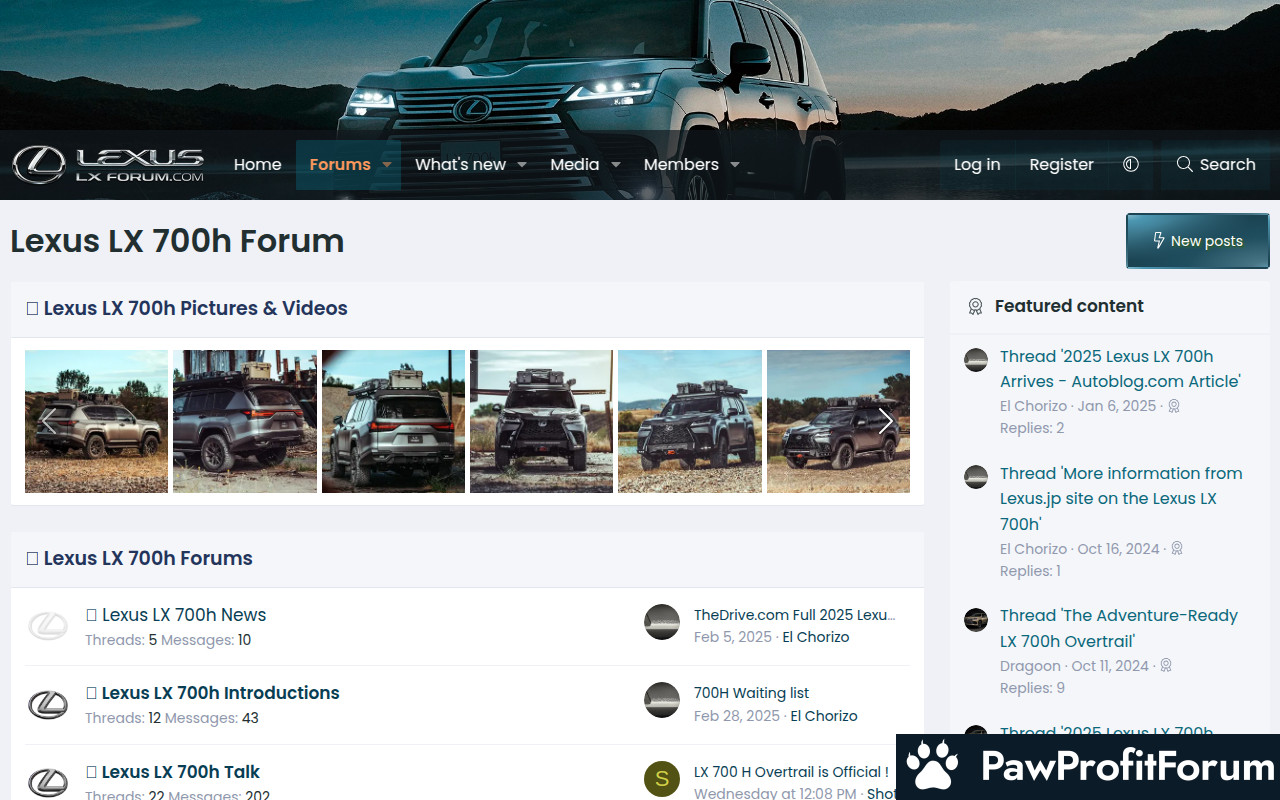Image resolution: width=1280 pixels, height=800 pixels.
Task: Click the Lexus LX Forum logo
Action: click(108, 165)
